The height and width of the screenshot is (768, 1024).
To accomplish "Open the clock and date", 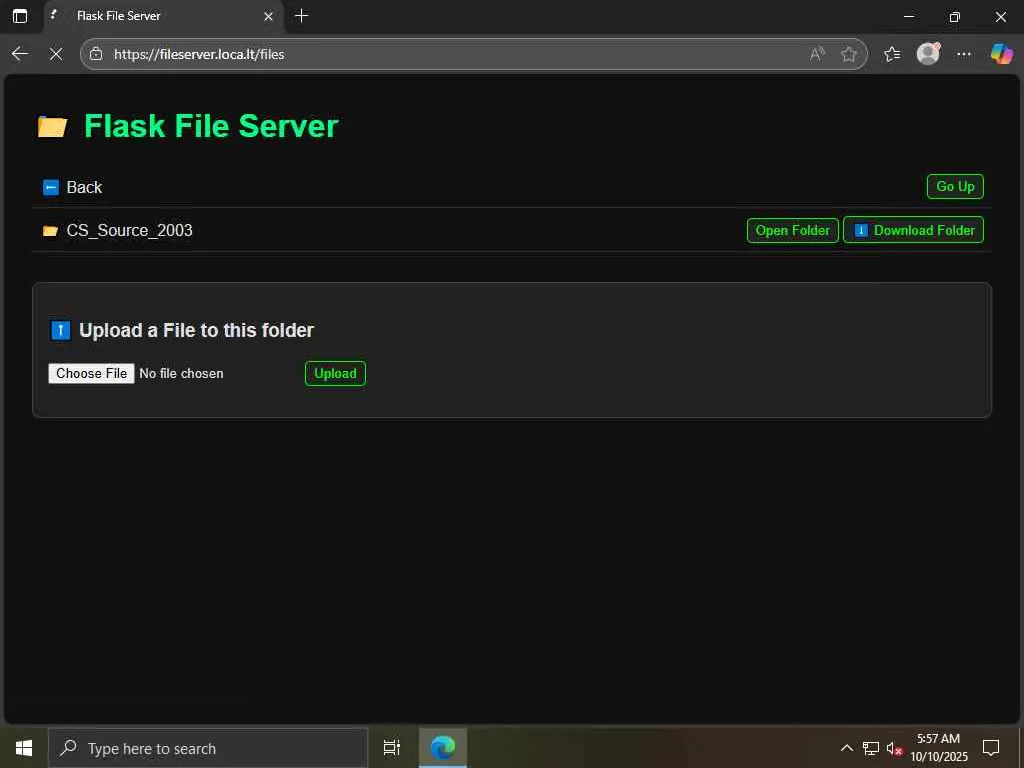I will (x=938, y=748).
